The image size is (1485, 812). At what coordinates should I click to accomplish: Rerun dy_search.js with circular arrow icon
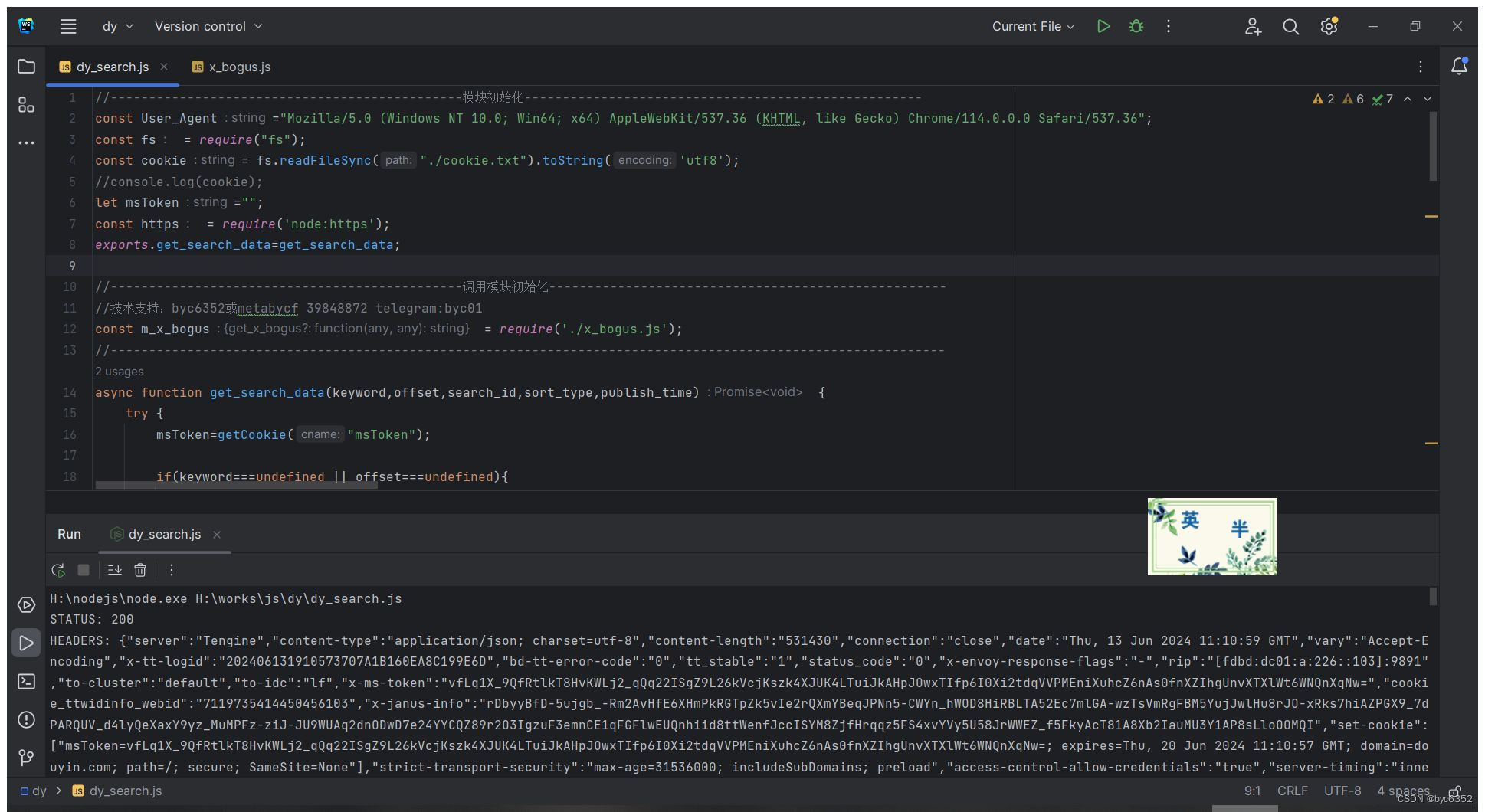[x=57, y=570]
